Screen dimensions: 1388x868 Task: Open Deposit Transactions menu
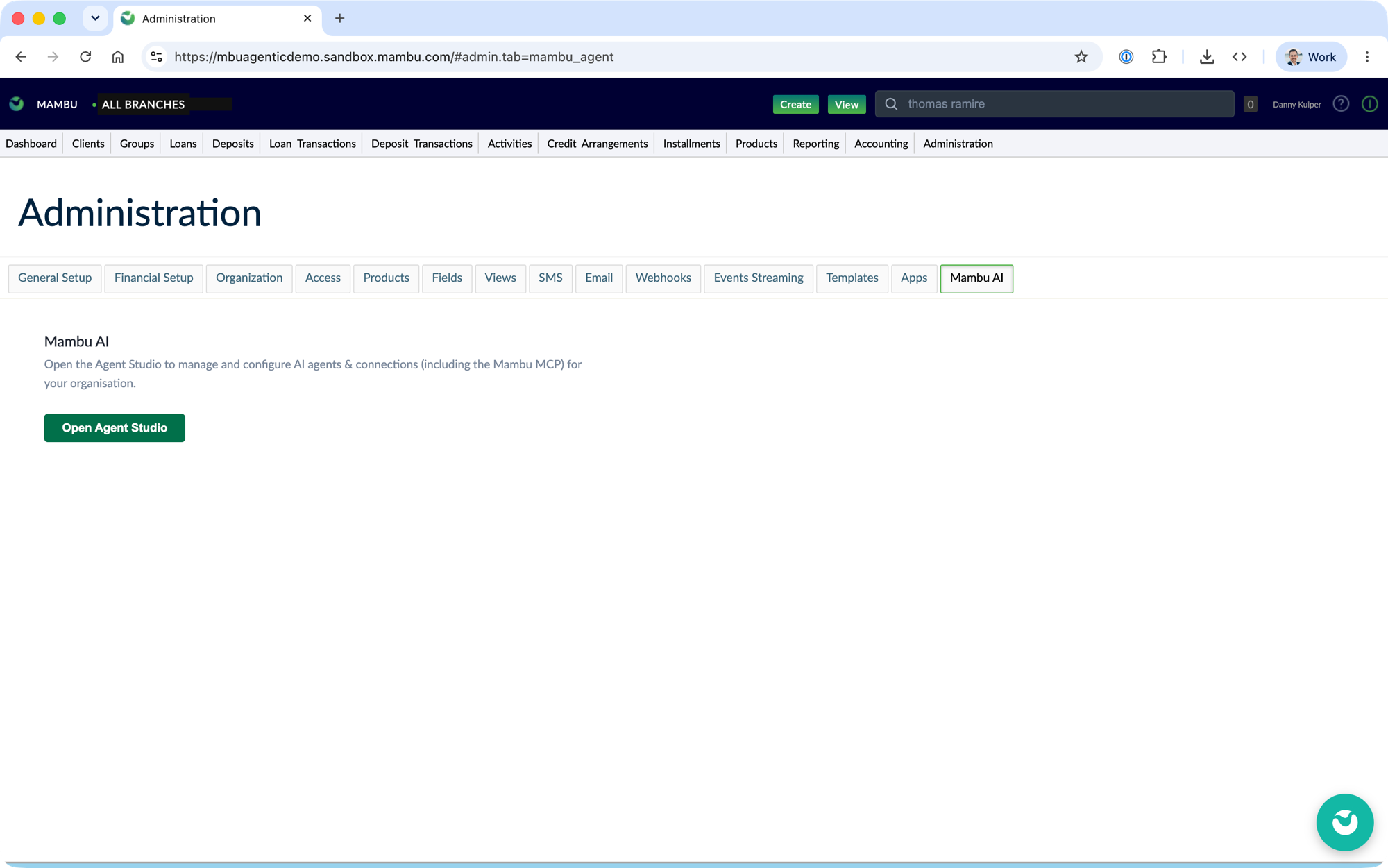[x=421, y=144]
